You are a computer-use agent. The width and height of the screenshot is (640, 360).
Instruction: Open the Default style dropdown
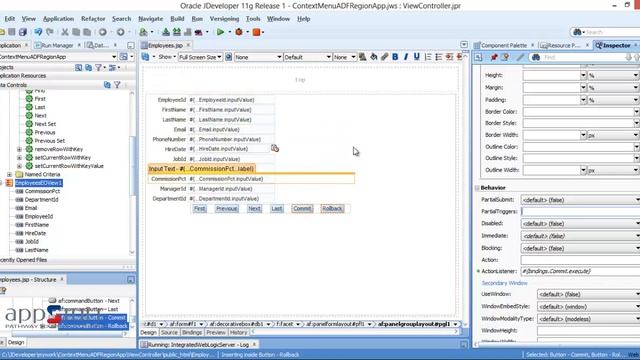pyautogui.click(x=307, y=57)
